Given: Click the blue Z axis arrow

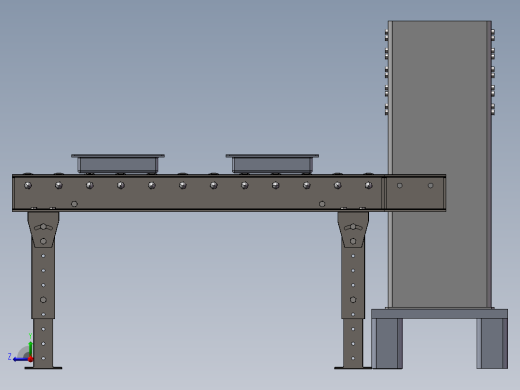Looking at the screenshot, I should 21,359.
